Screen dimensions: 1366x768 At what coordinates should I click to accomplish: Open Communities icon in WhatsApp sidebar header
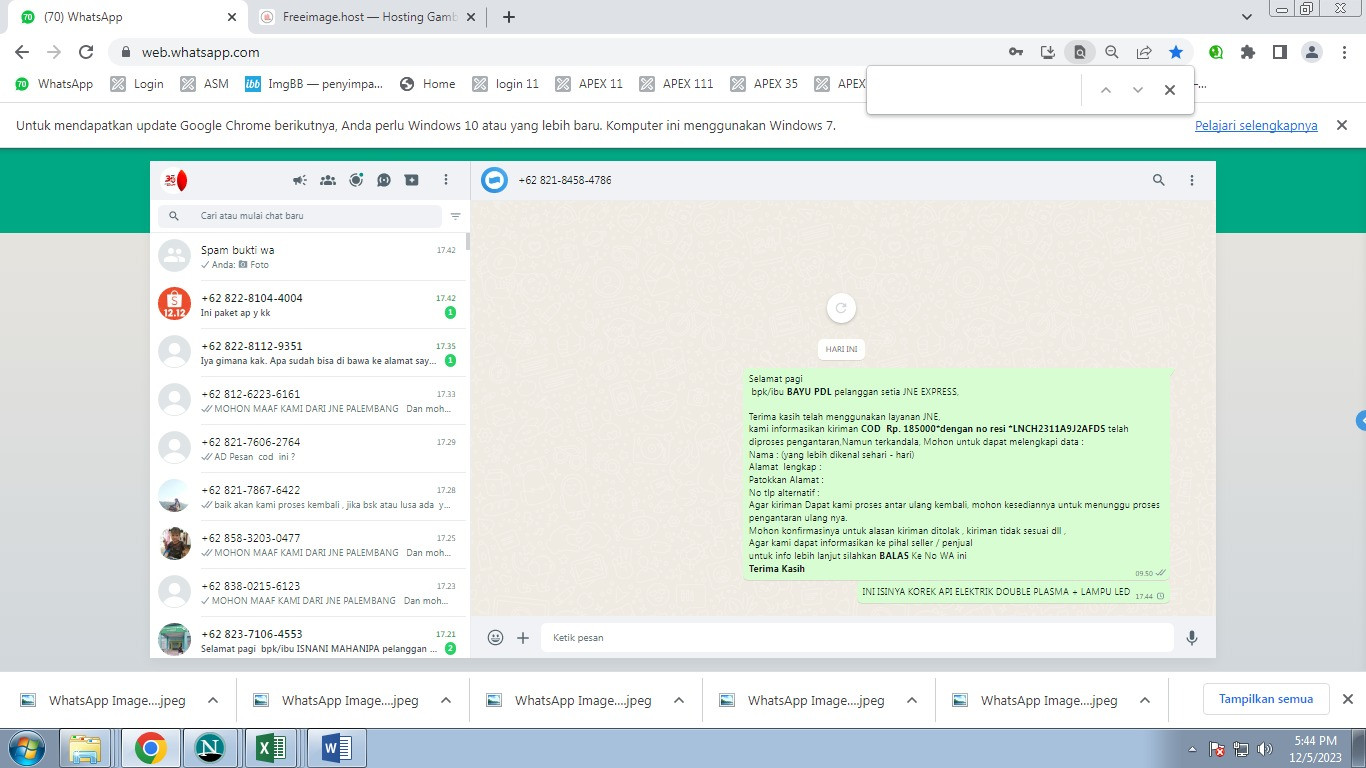[x=327, y=181]
